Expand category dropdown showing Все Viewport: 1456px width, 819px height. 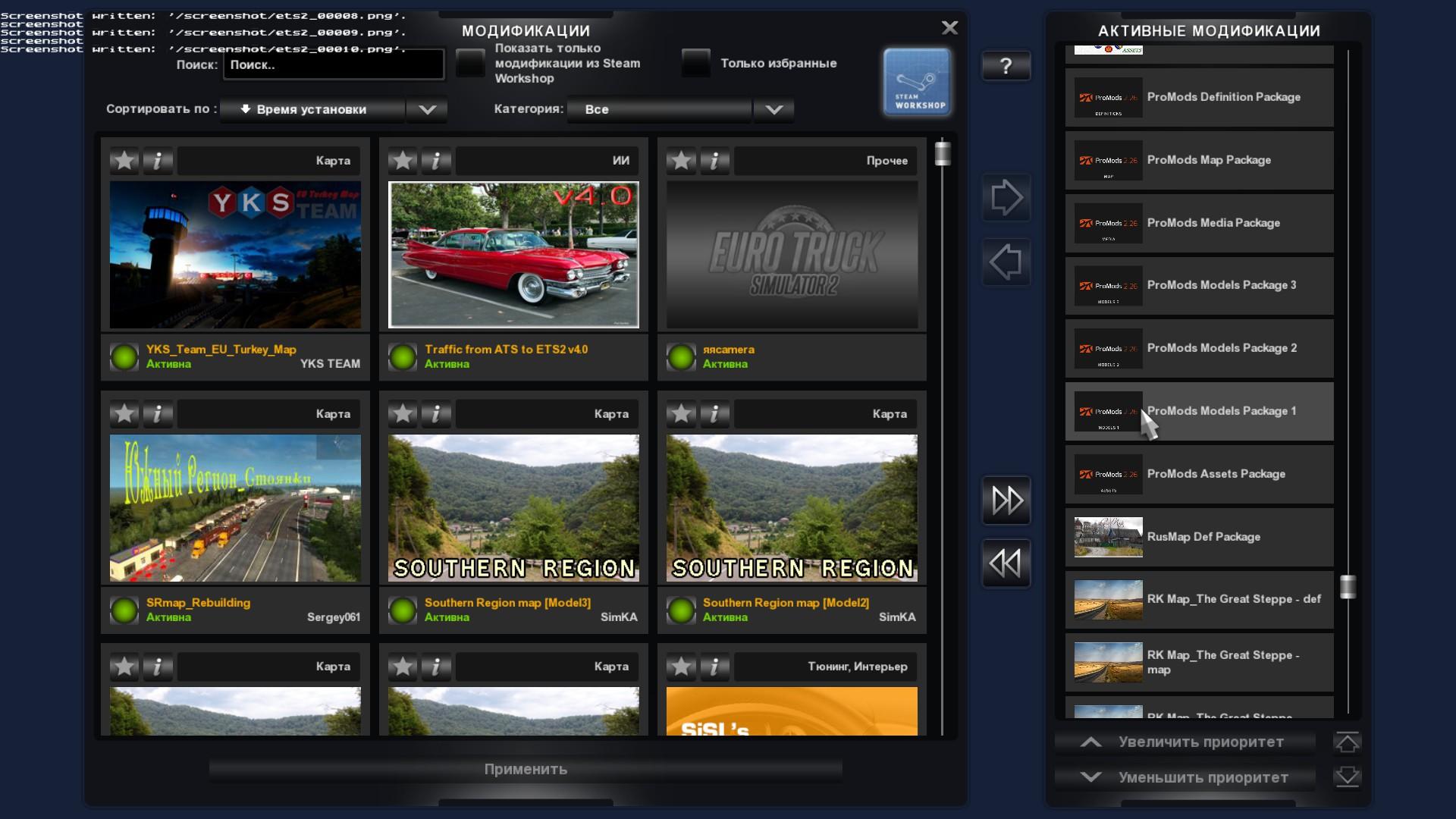coord(773,109)
